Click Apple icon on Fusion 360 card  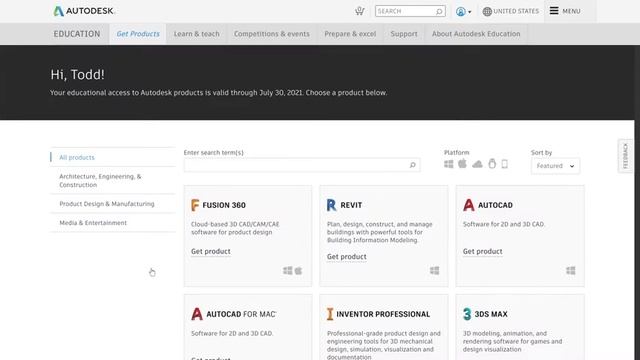point(298,271)
